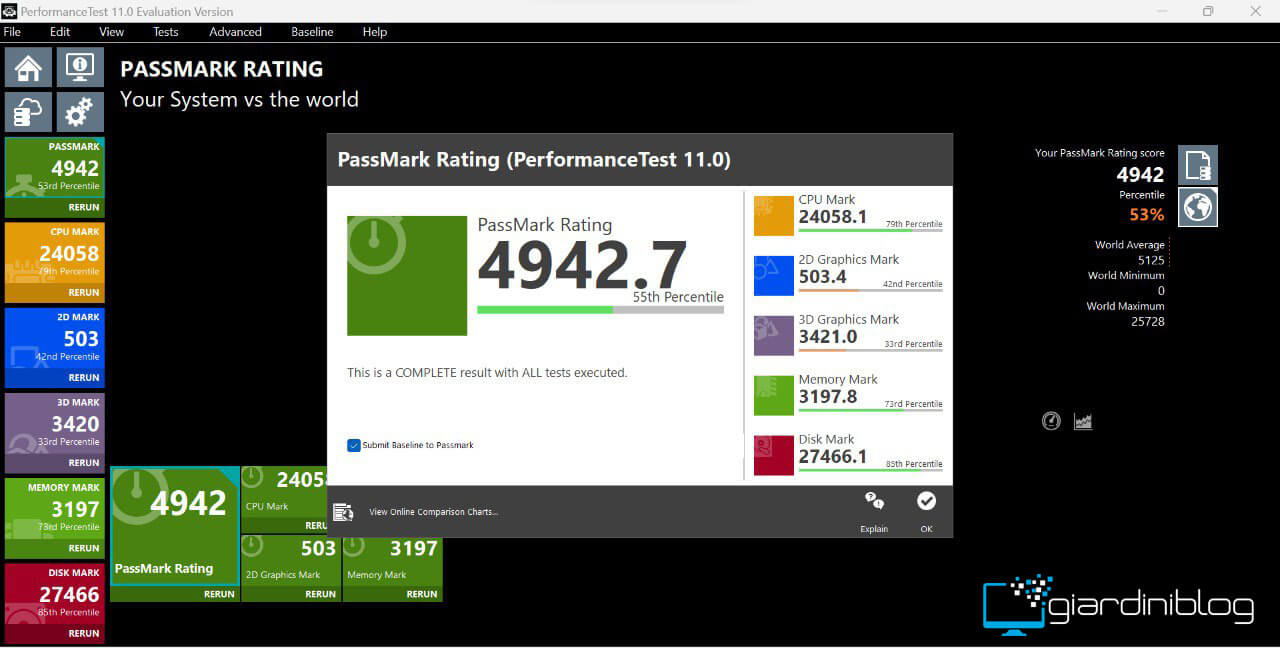Rerun the PassMark test in sidebar
This screenshot has height=648, width=1280.
tap(84, 207)
